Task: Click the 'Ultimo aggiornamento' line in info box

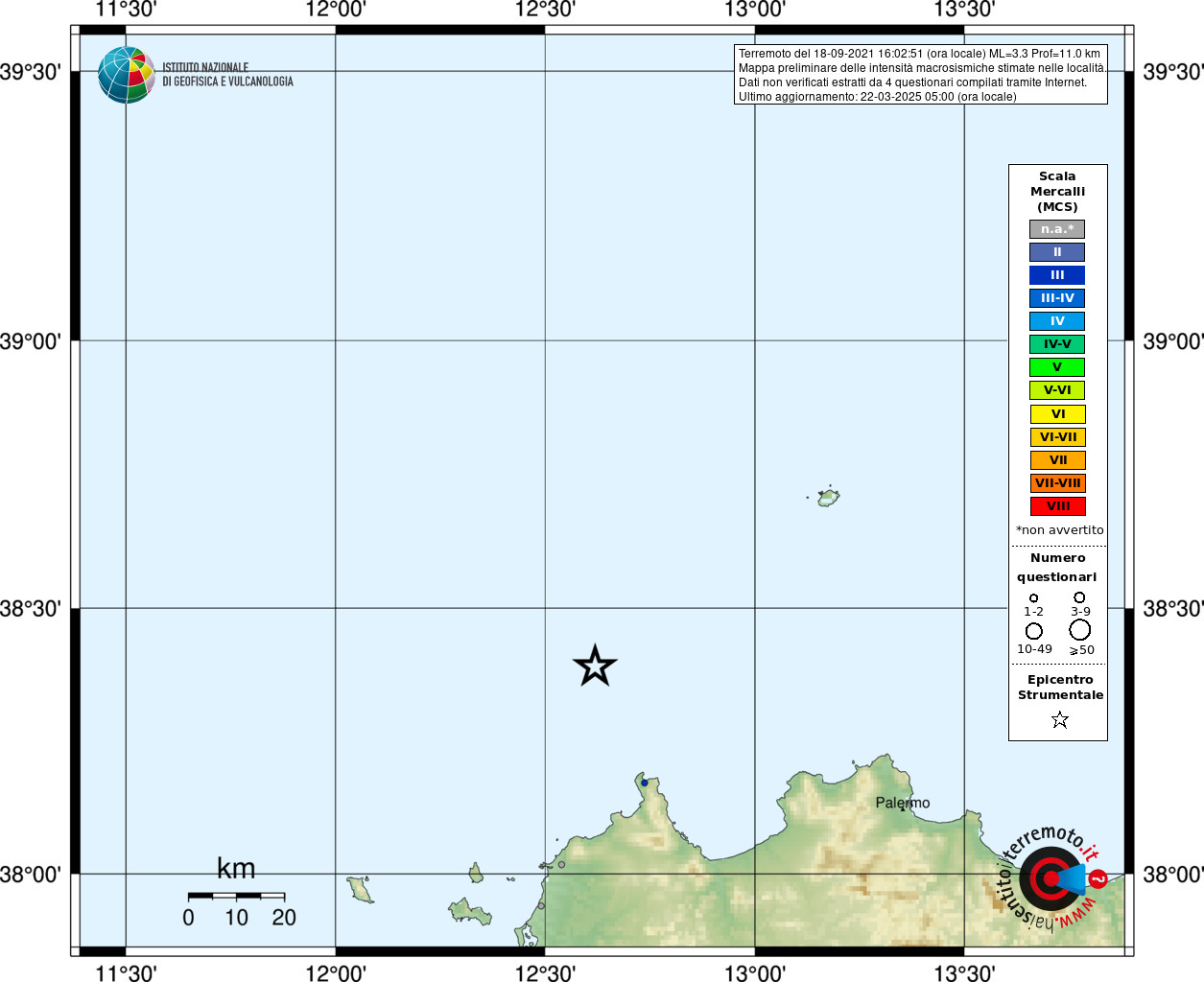Action: (x=878, y=97)
